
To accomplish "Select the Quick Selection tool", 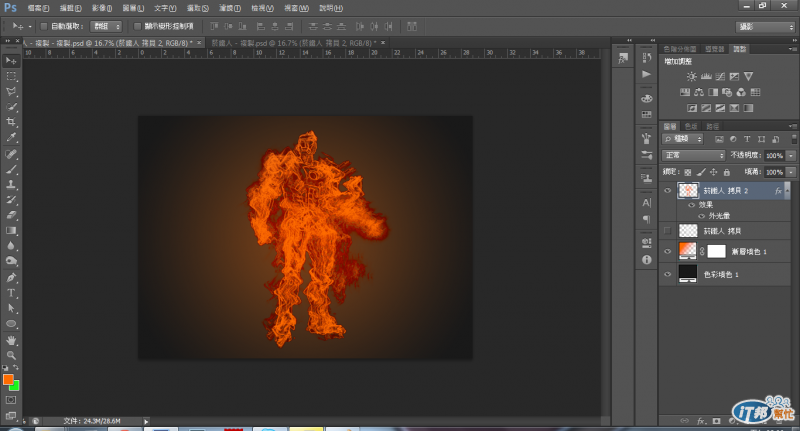I will [x=11, y=107].
